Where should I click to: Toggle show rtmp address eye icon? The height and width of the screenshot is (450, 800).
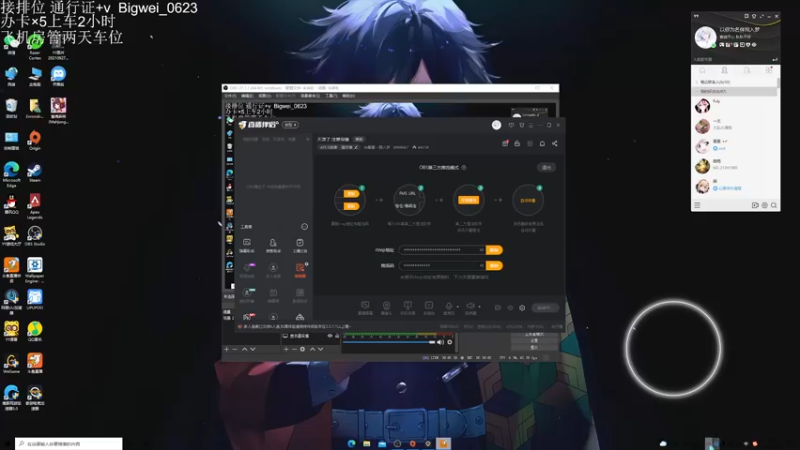(x=481, y=250)
